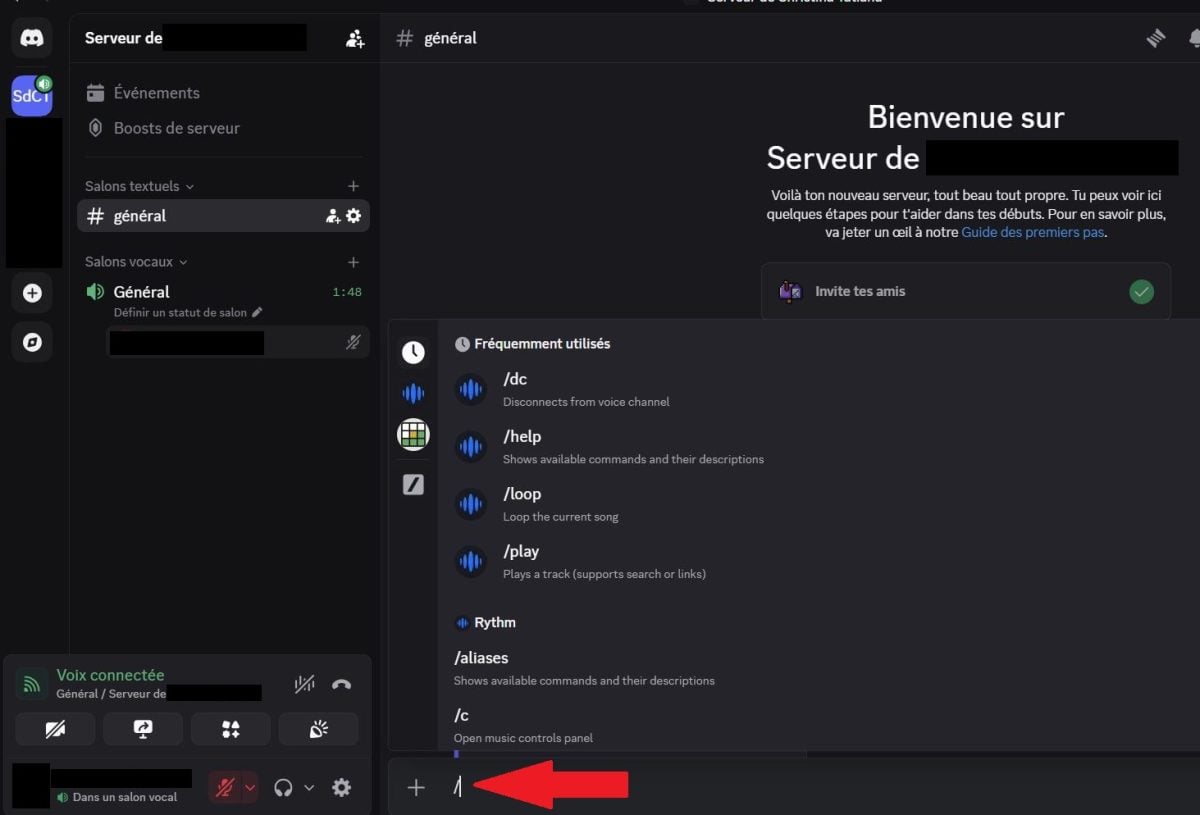Click the invite people icon beside server name
Image resolution: width=1200 pixels, height=815 pixels.
pos(355,39)
